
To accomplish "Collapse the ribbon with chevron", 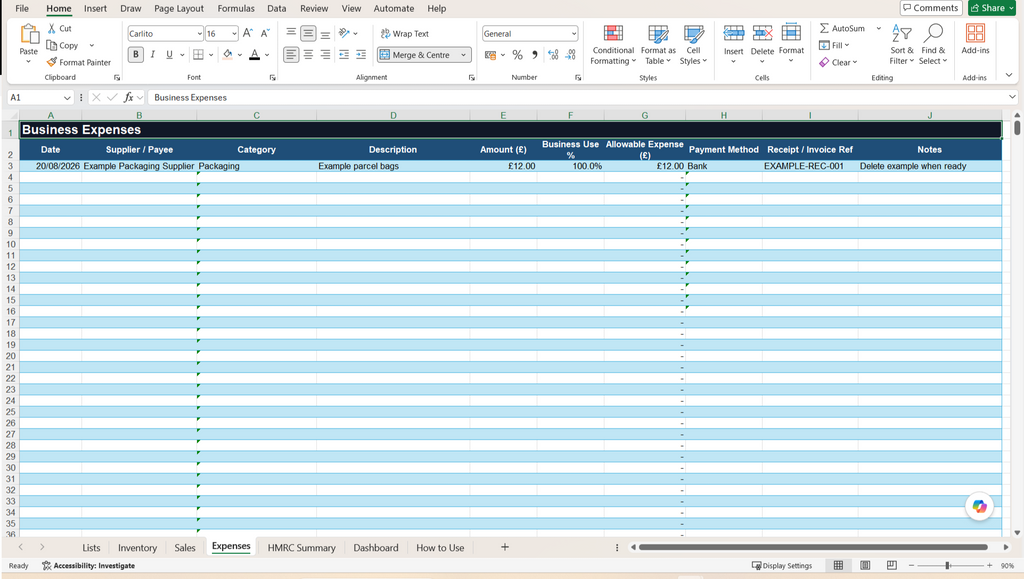I will coord(1009,76).
